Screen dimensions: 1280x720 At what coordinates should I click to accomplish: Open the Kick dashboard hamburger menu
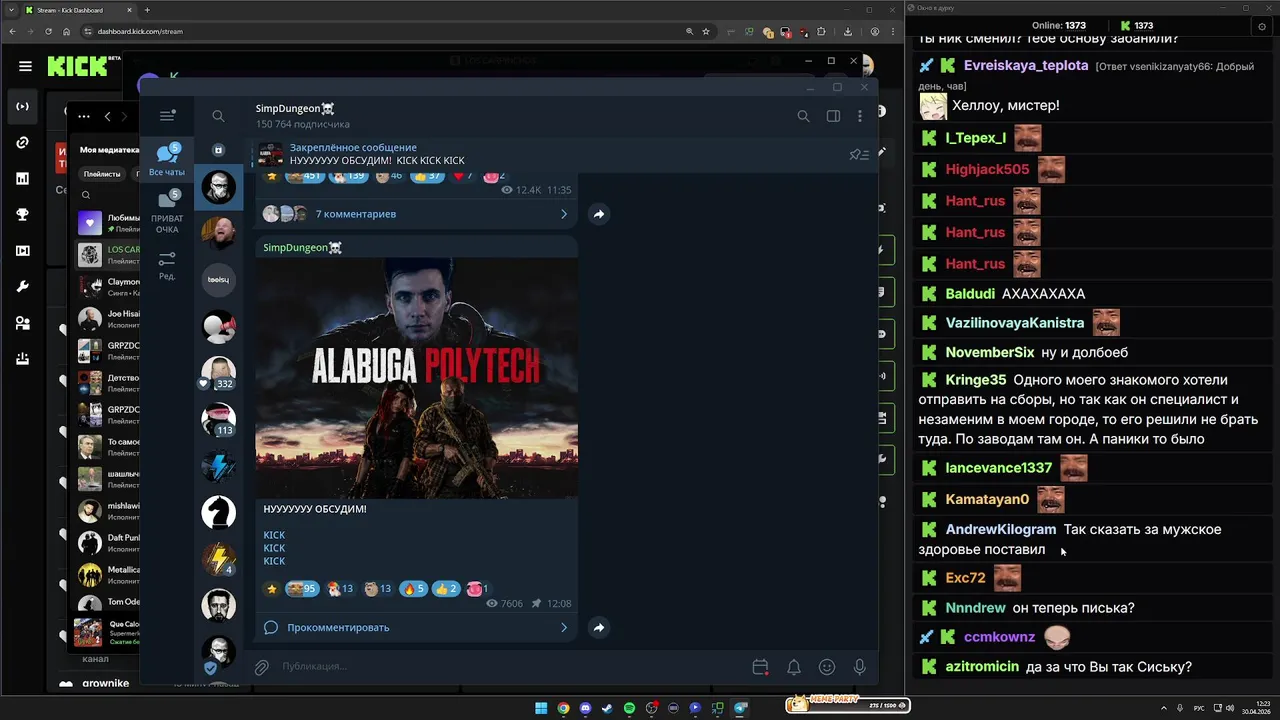click(25, 67)
